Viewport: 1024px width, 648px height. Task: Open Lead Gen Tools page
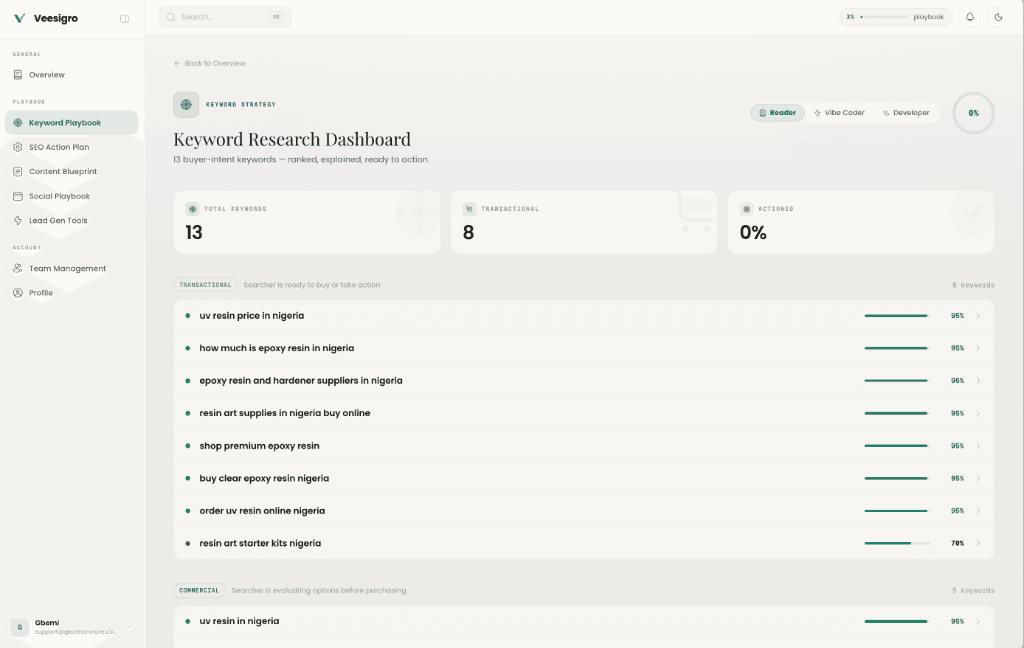[x=72, y=220]
